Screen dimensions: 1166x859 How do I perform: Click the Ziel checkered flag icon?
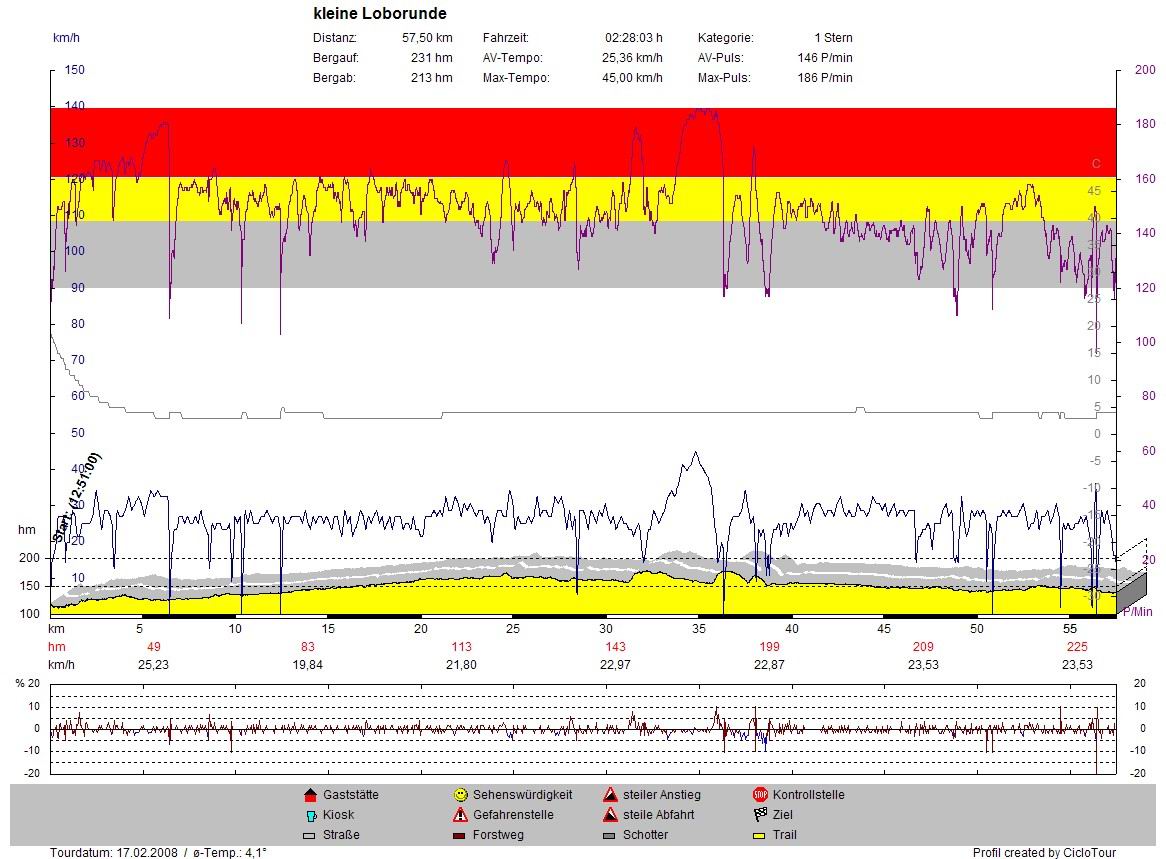point(760,815)
